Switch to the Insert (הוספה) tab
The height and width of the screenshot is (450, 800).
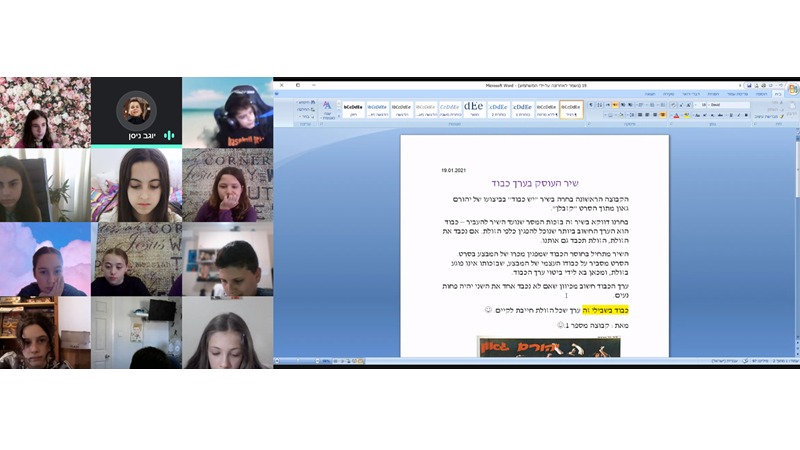pos(762,94)
